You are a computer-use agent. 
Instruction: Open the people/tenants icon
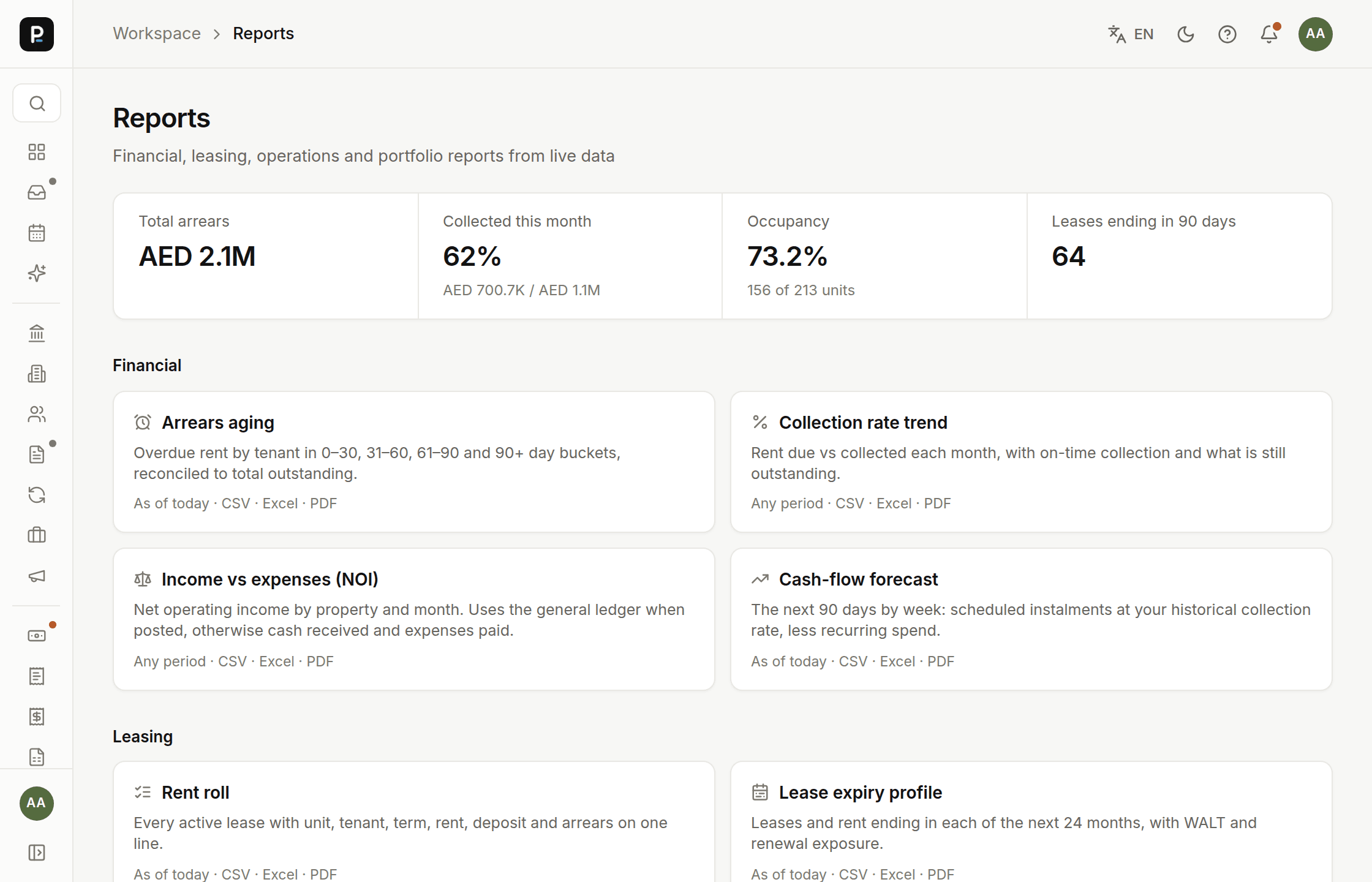coord(37,414)
